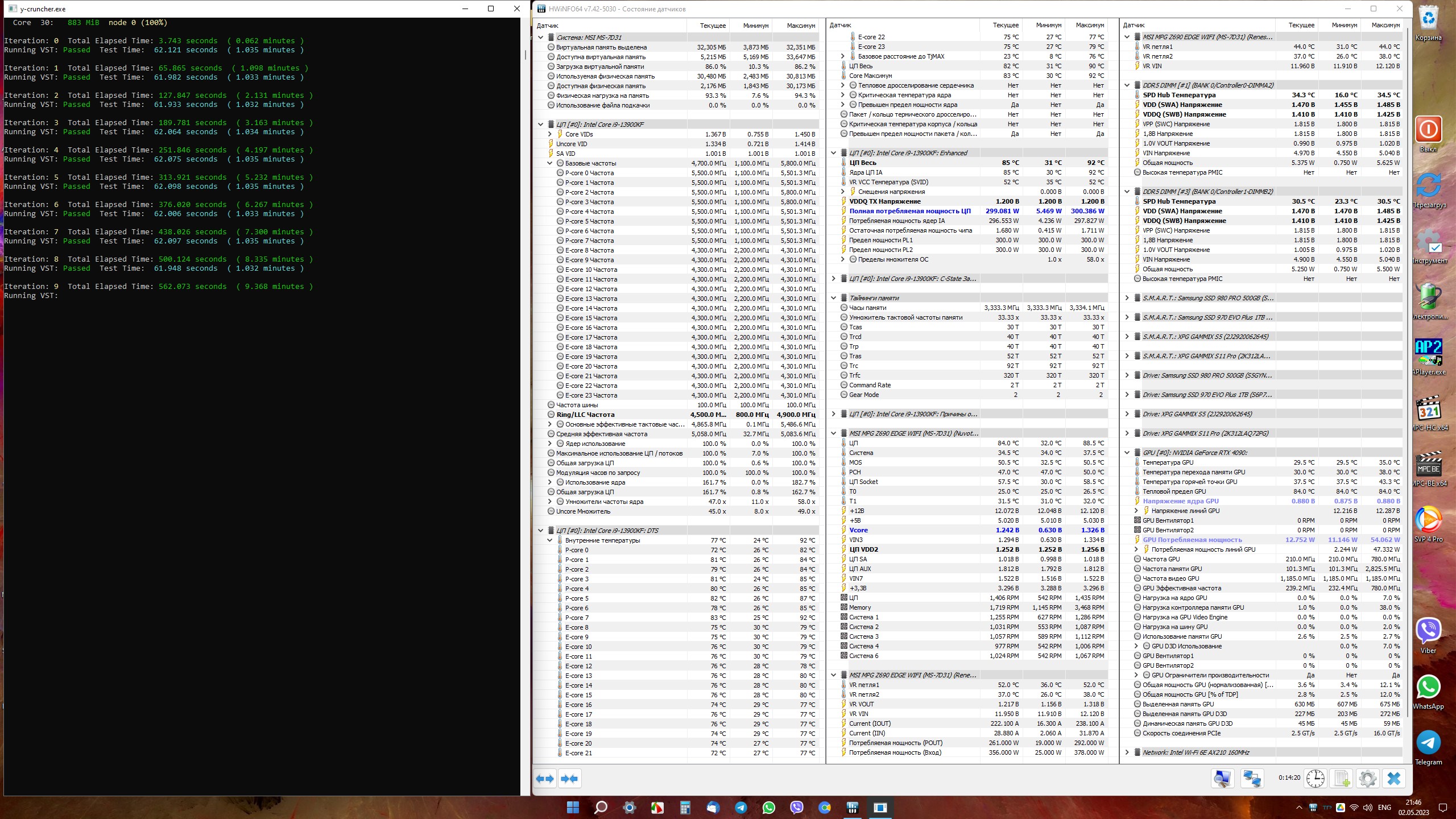Click the network remote monitoring computers icon
Viewport: 1456px width, 819px height.
click(1252, 779)
